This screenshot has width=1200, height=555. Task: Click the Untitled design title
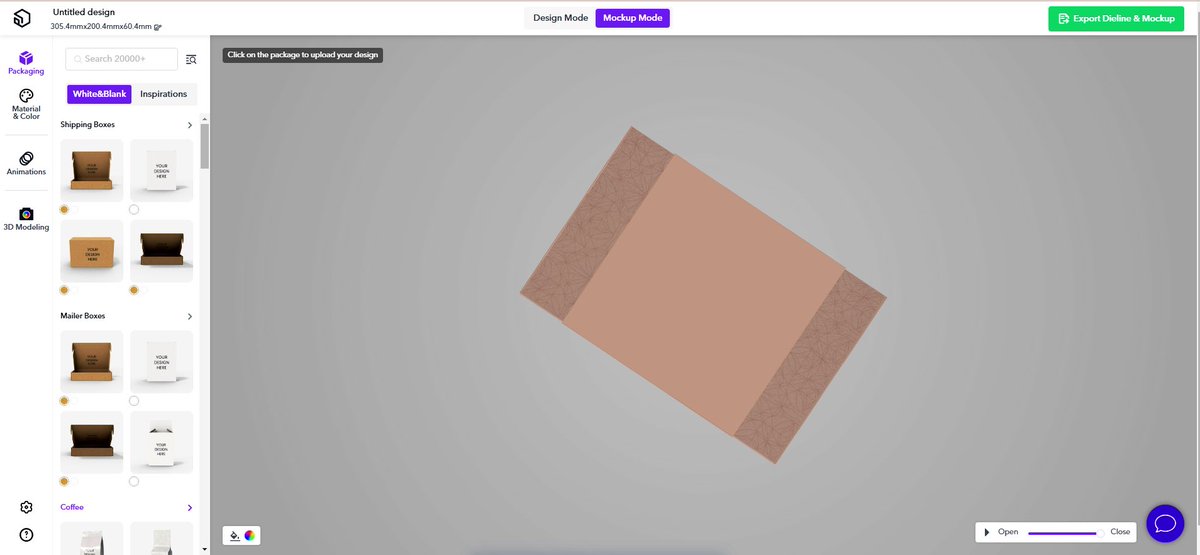click(x=84, y=12)
